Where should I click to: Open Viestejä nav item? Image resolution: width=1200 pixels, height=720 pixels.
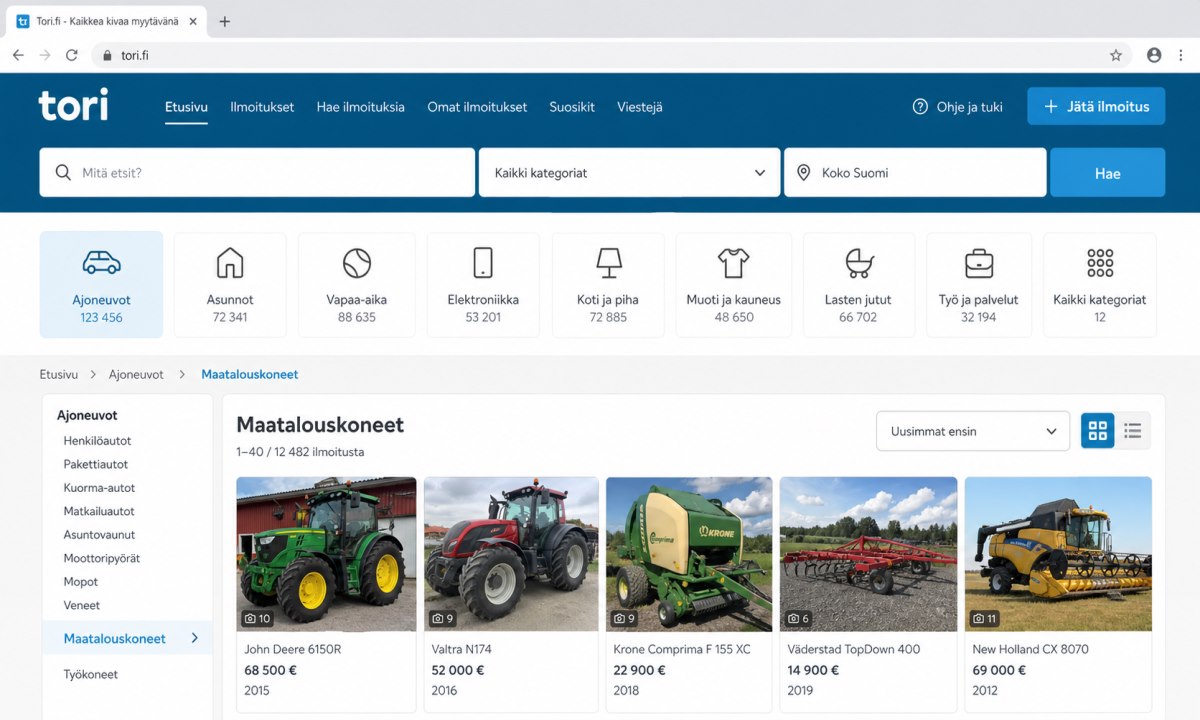pyautogui.click(x=640, y=107)
